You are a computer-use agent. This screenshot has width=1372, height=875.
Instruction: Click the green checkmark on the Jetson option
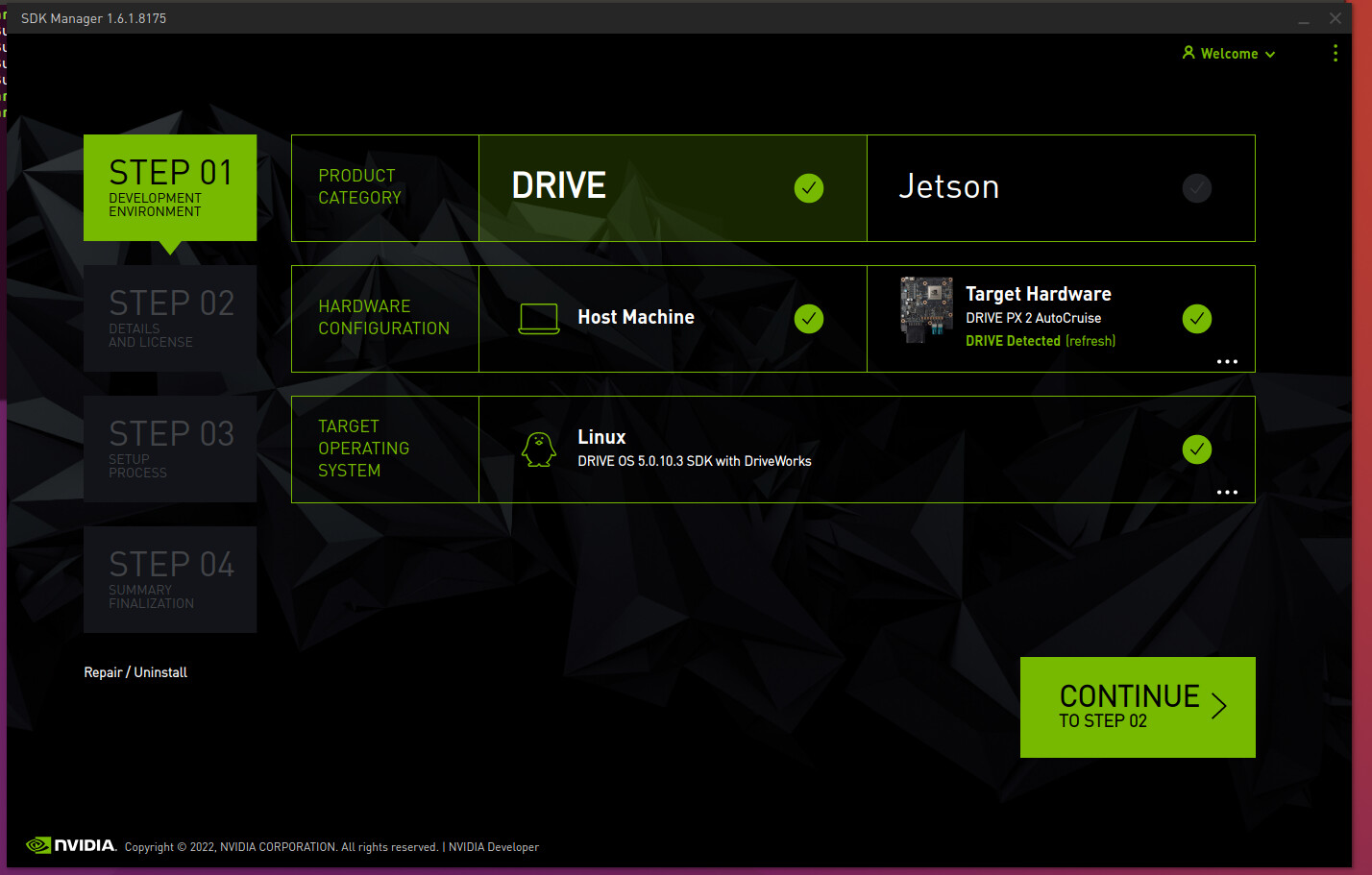tap(1196, 188)
